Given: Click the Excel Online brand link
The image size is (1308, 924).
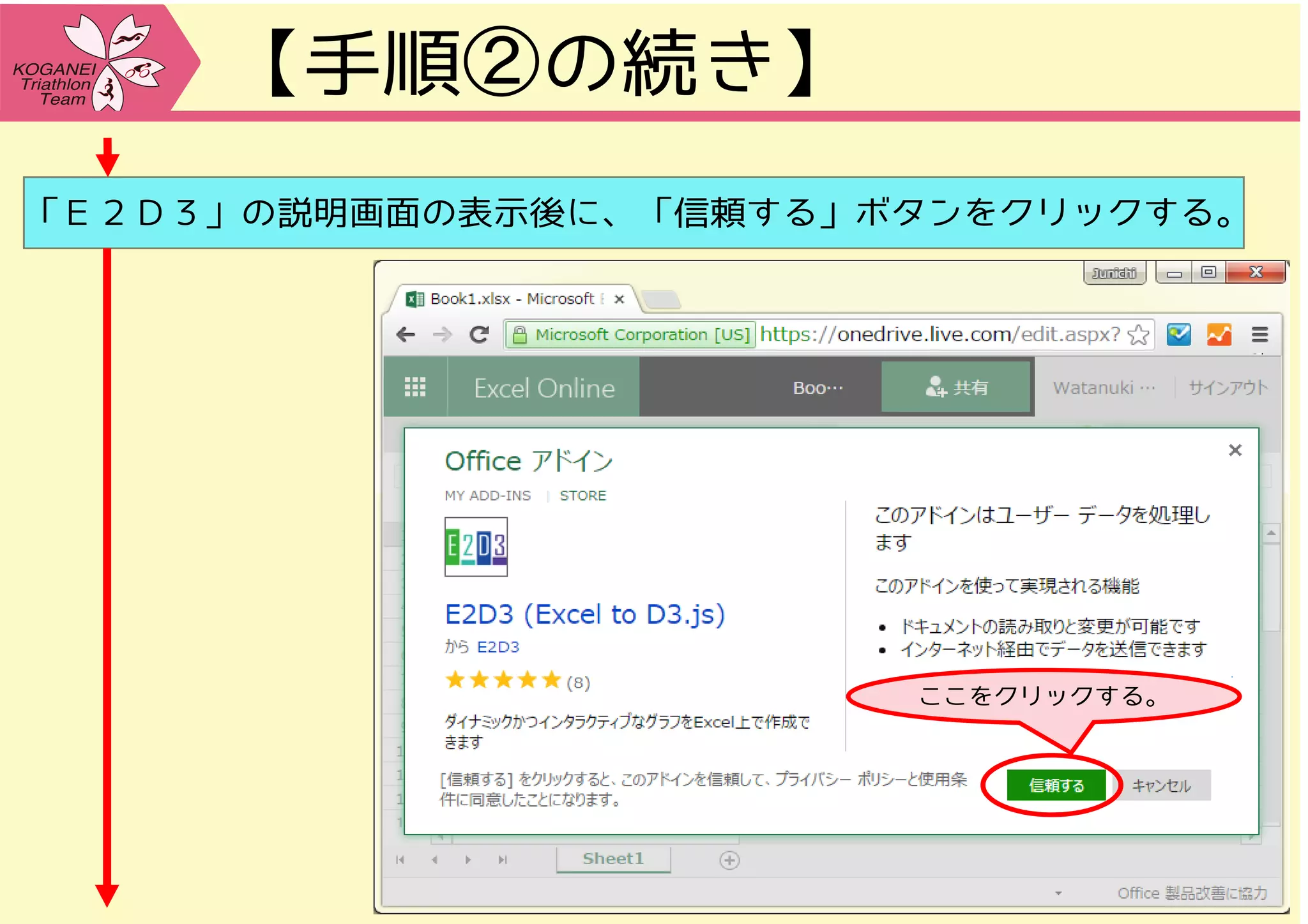Looking at the screenshot, I should [544, 388].
